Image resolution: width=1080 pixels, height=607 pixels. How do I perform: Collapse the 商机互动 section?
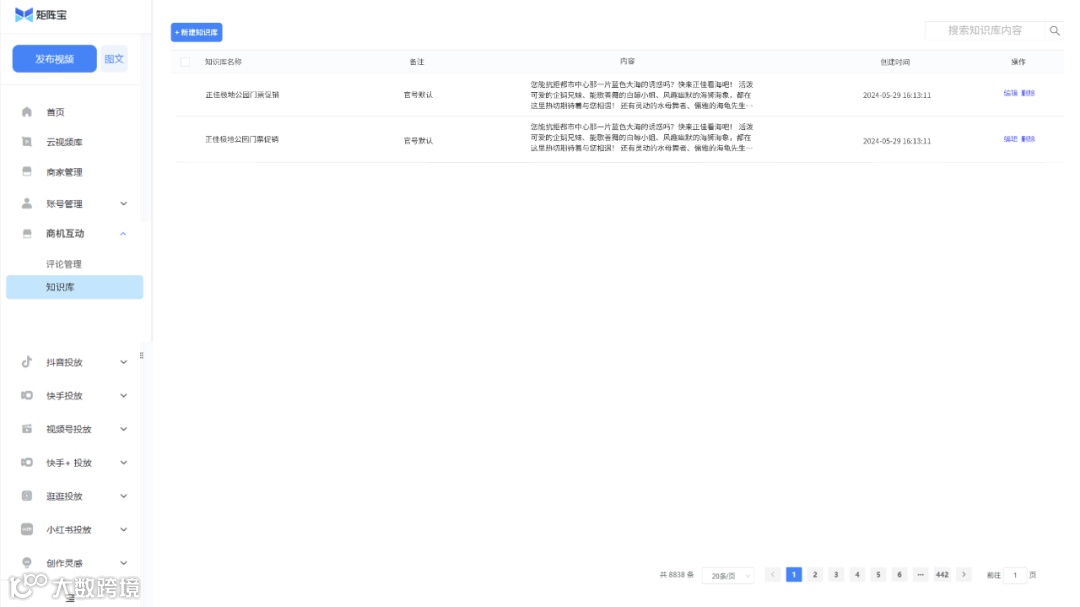(123, 233)
